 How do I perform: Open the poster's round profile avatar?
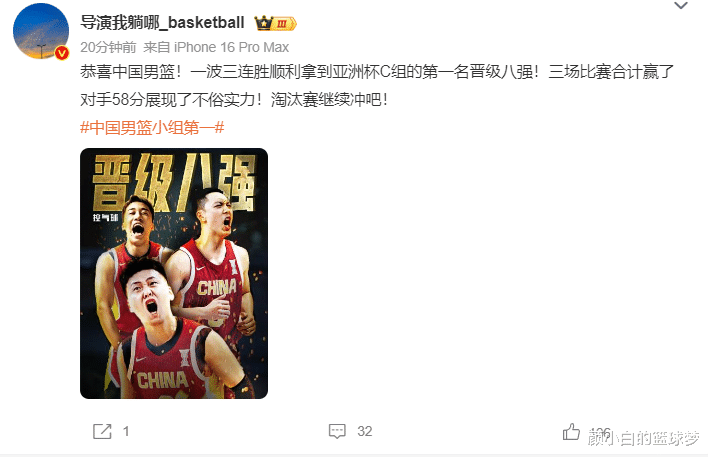click(x=41, y=31)
